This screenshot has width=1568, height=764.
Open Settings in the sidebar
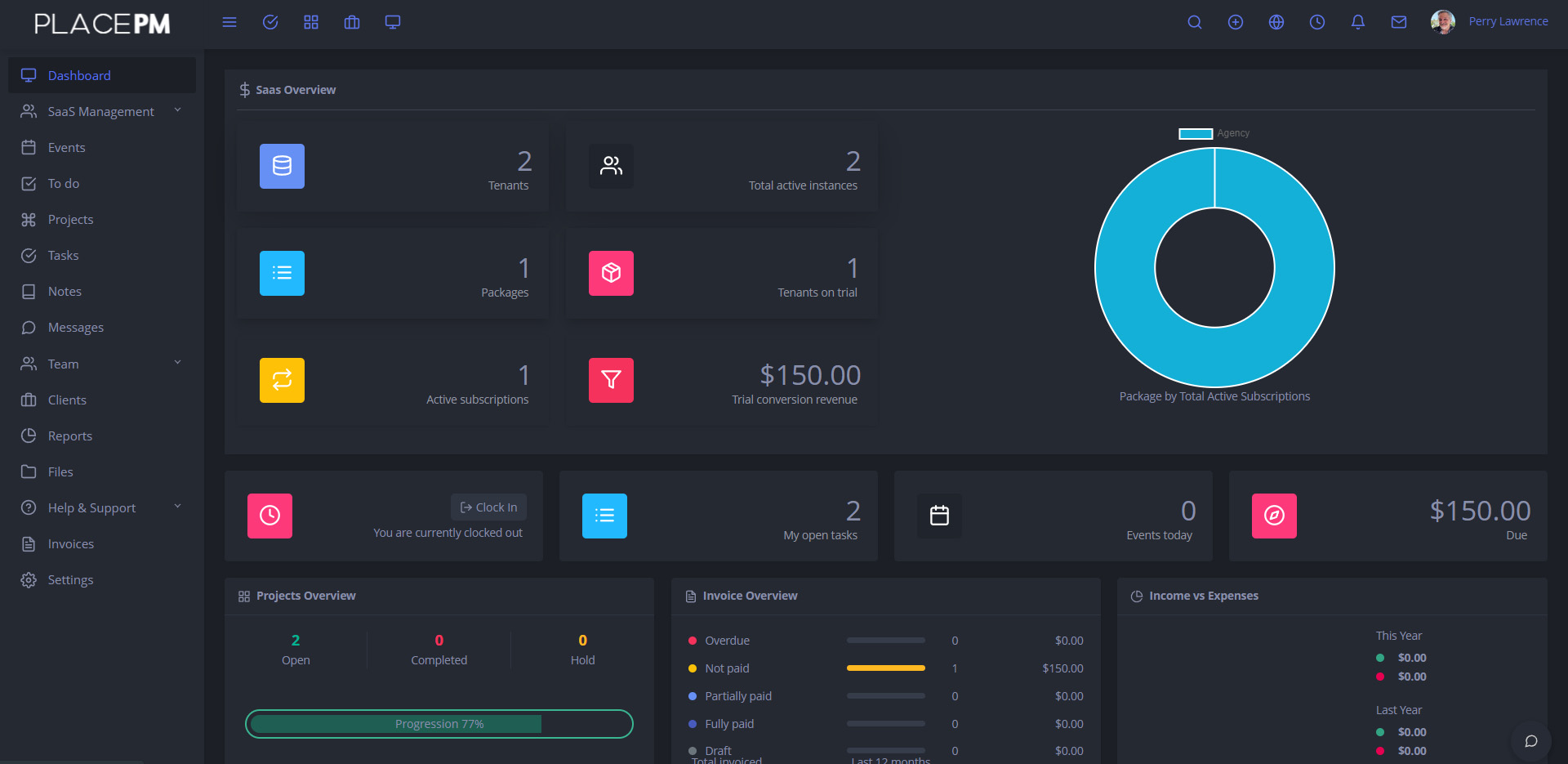(70, 579)
